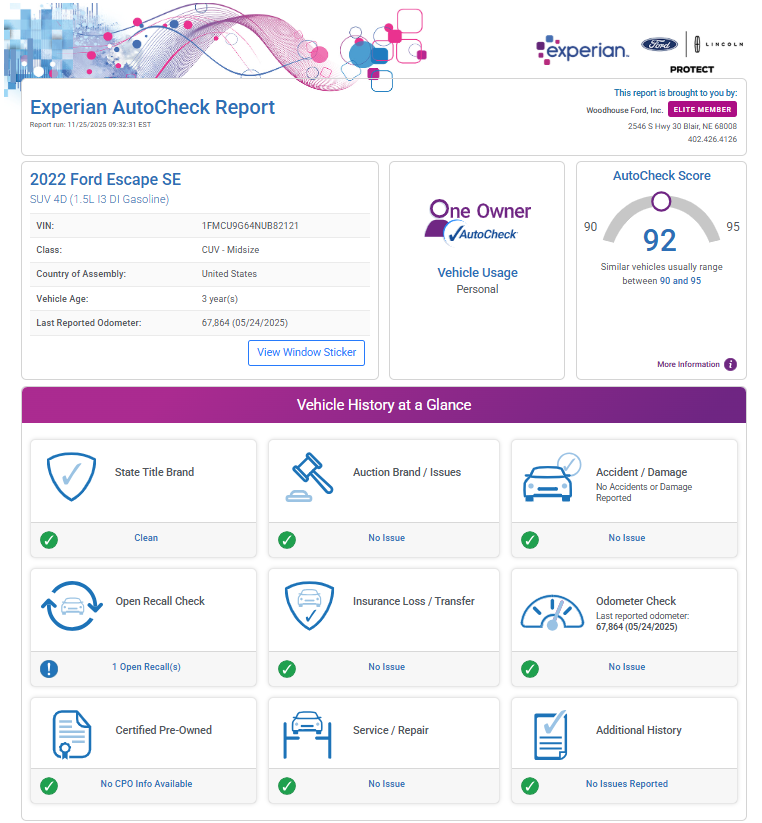Click the Certified Pre-Owned certificate icon

72,735
